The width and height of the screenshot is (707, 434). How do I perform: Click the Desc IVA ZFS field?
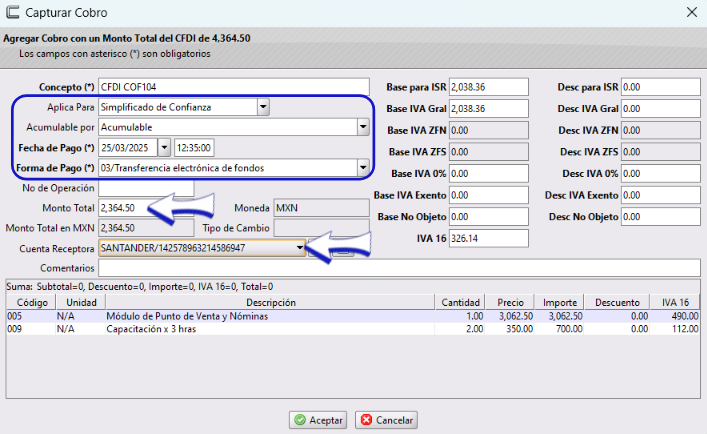[x=661, y=152]
